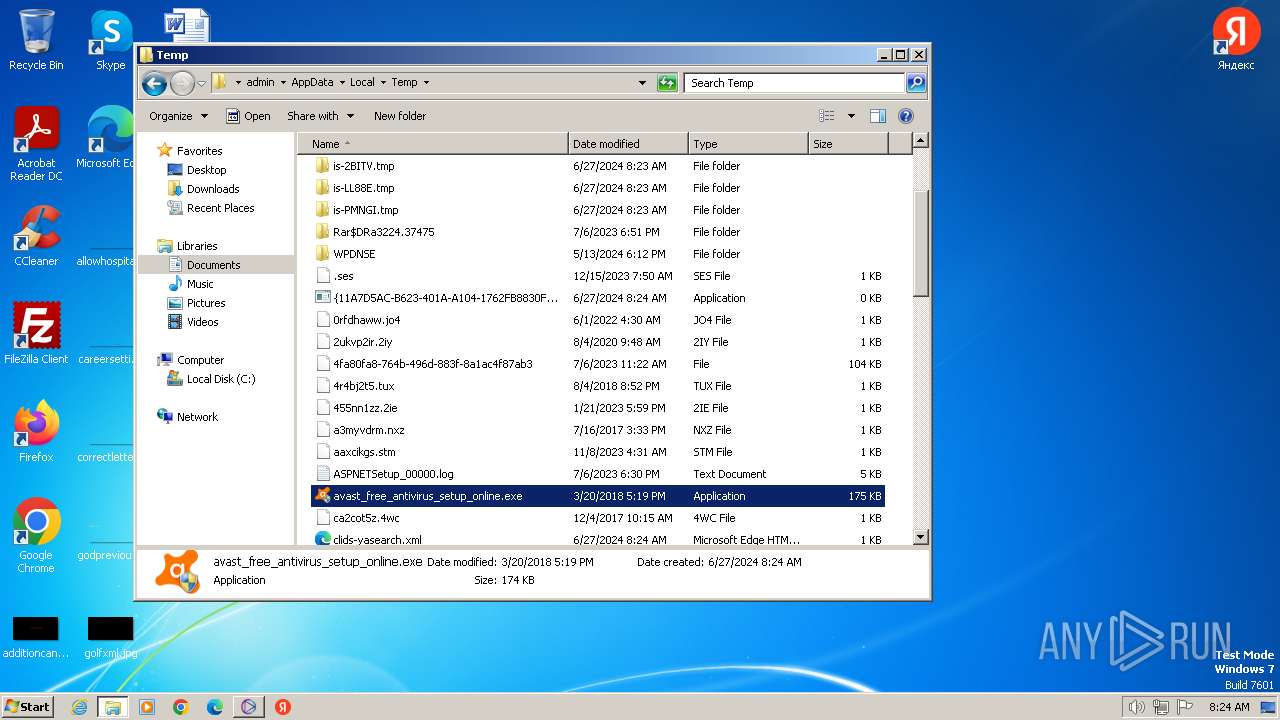Select the WPDNSE folder row

(597, 254)
